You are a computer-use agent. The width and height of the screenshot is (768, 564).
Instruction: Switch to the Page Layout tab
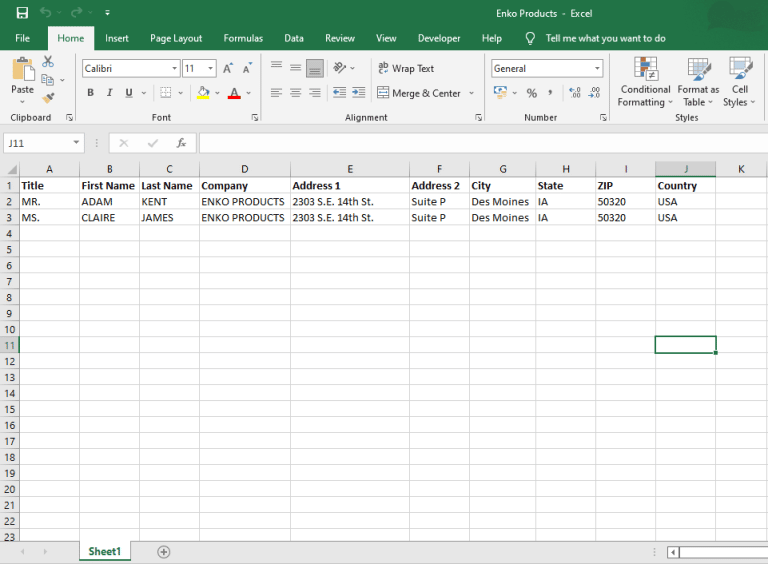coord(176,38)
